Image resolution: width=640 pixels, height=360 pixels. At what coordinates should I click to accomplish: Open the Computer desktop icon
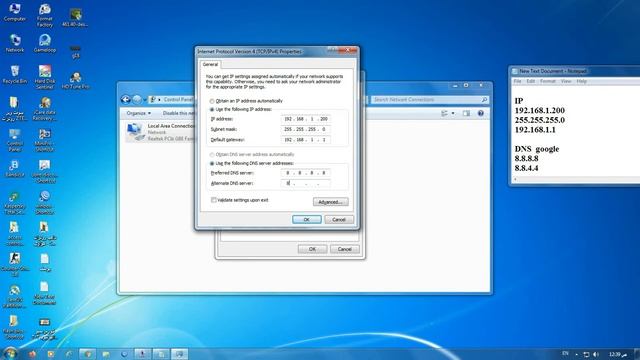[x=15, y=12]
